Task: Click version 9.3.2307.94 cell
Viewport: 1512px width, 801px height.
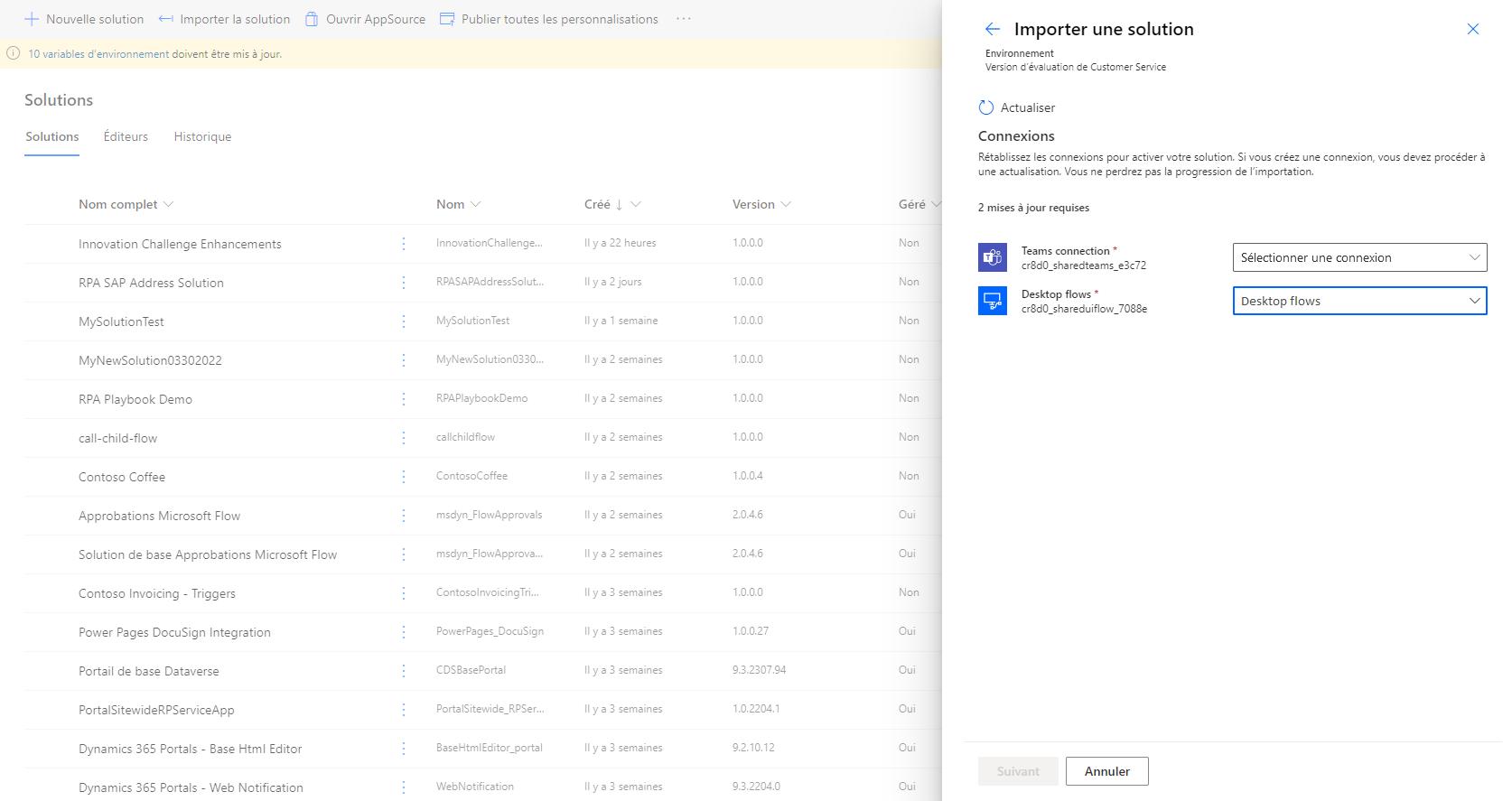Action: pos(760,670)
